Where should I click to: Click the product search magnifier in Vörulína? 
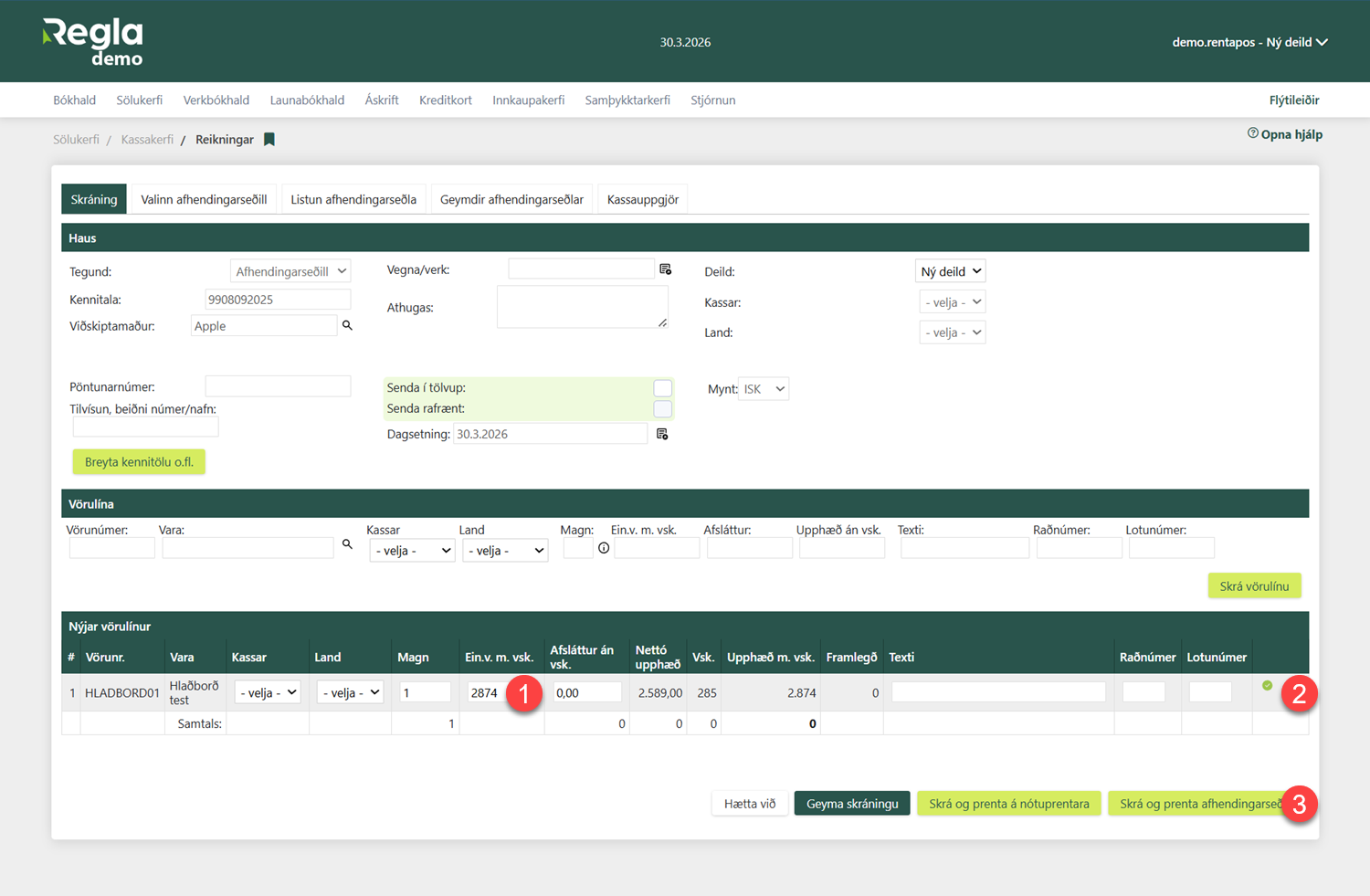(x=347, y=544)
